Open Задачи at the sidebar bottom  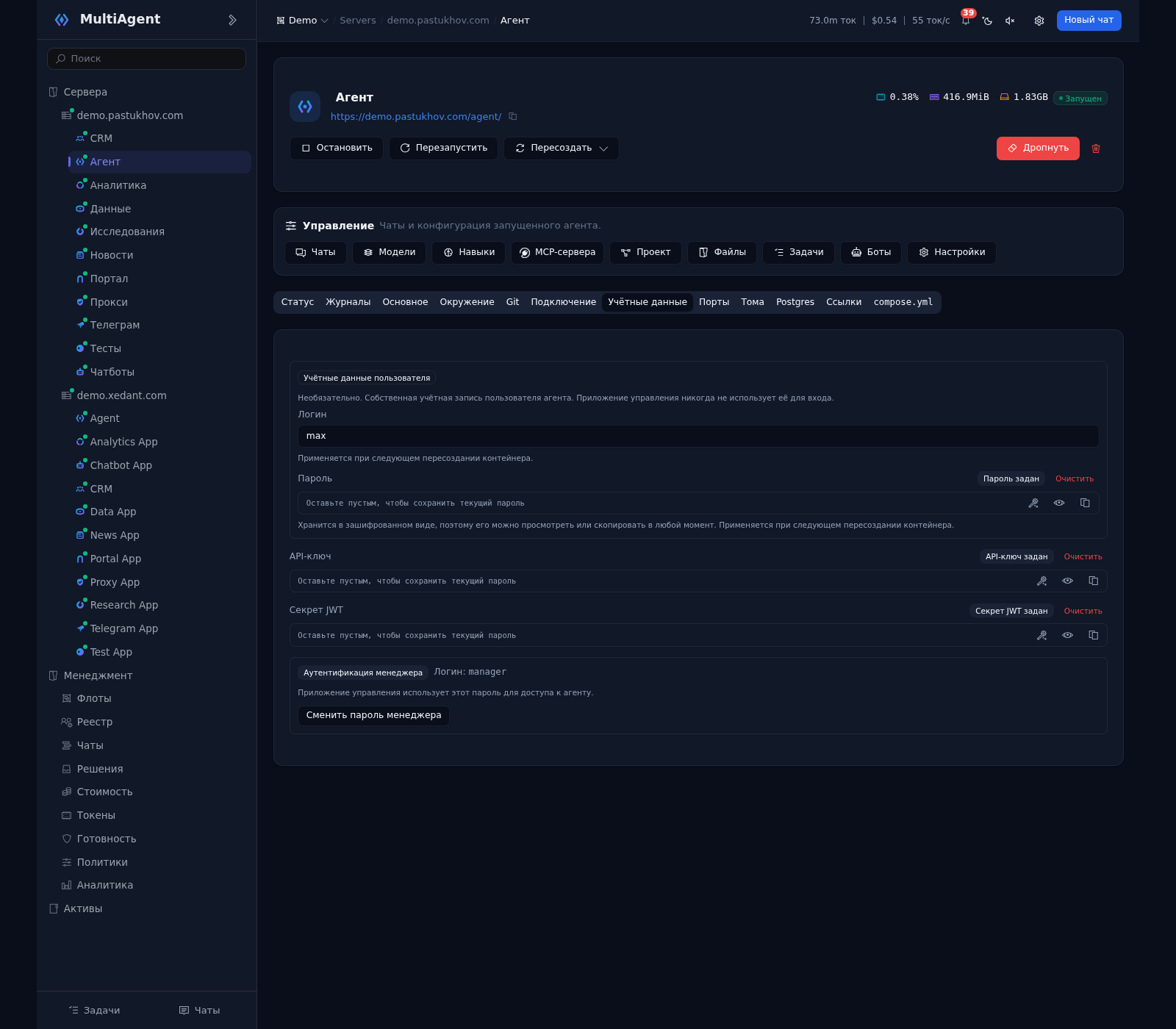pos(94,1011)
